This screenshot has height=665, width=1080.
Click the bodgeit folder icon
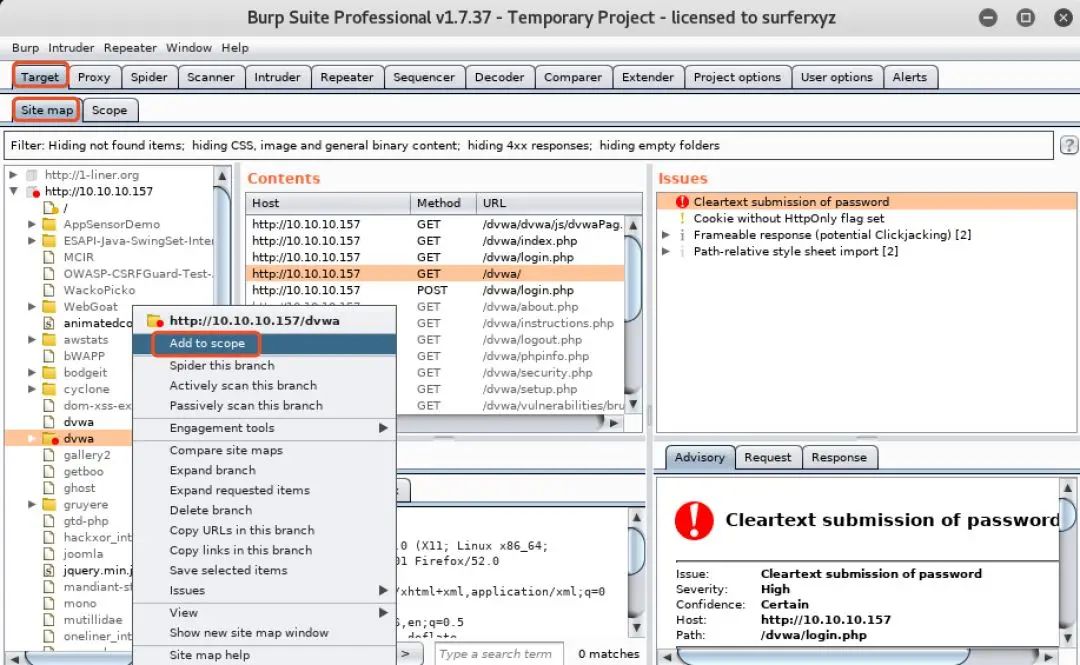pos(49,372)
